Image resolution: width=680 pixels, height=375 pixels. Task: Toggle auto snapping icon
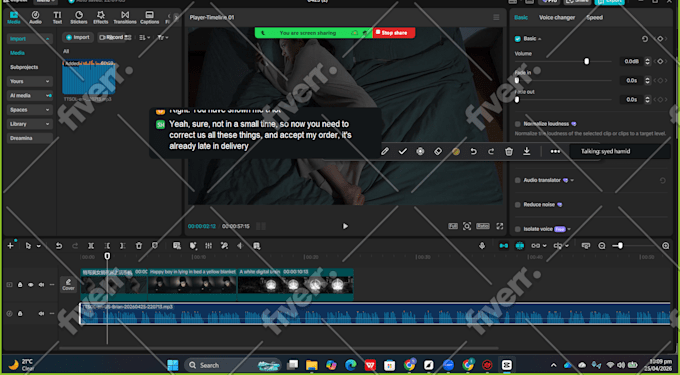(x=520, y=246)
